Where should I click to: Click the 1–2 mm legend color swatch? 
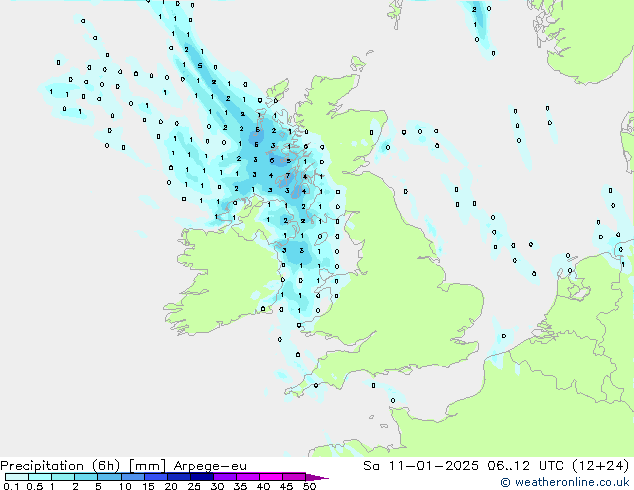coord(63,477)
